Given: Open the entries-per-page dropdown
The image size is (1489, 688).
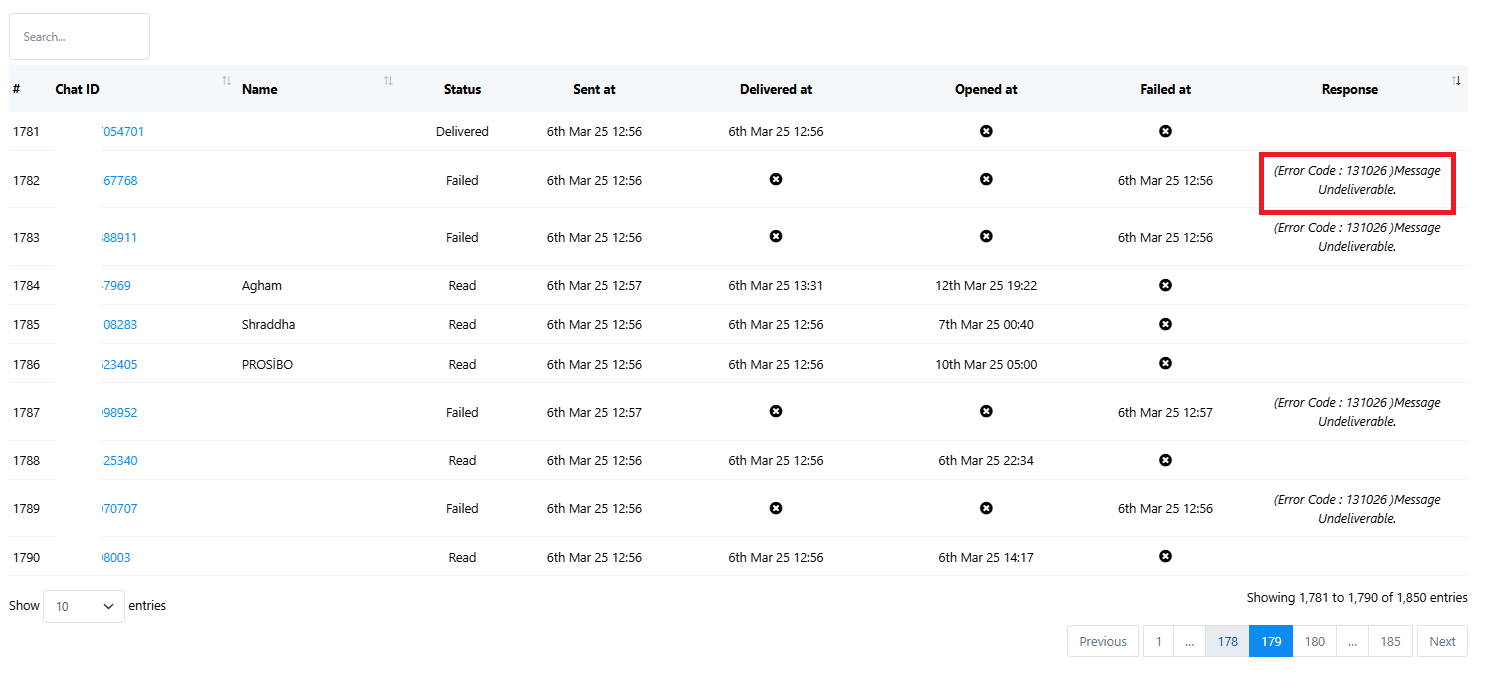Looking at the screenshot, I should [84, 606].
